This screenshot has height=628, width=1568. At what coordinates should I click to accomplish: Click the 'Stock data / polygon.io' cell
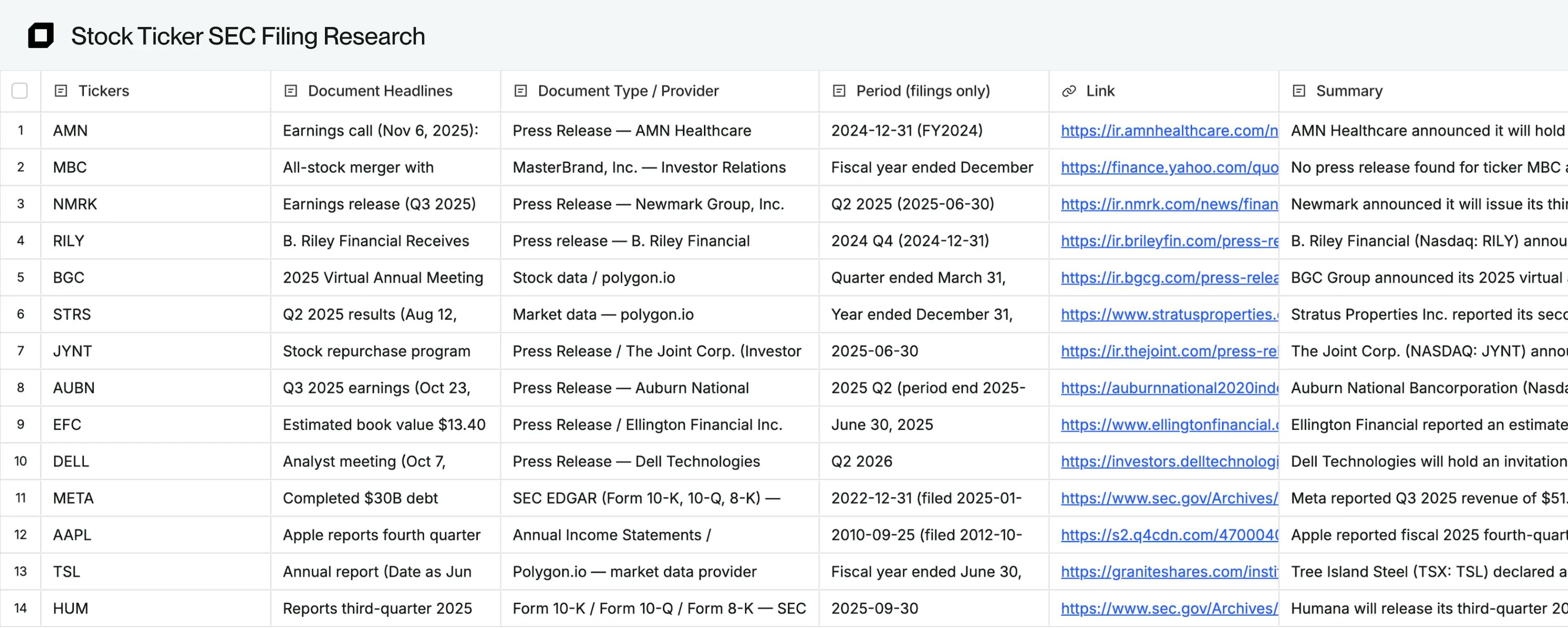click(593, 277)
